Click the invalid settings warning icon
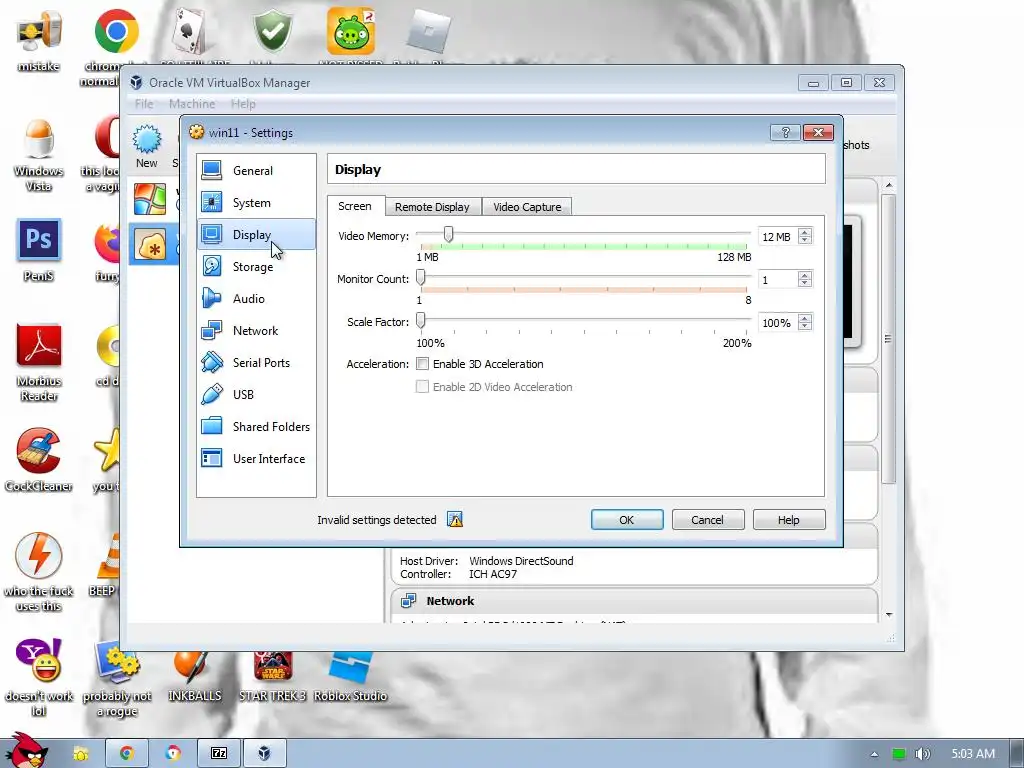 pyautogui.click(x=455, y=520)
